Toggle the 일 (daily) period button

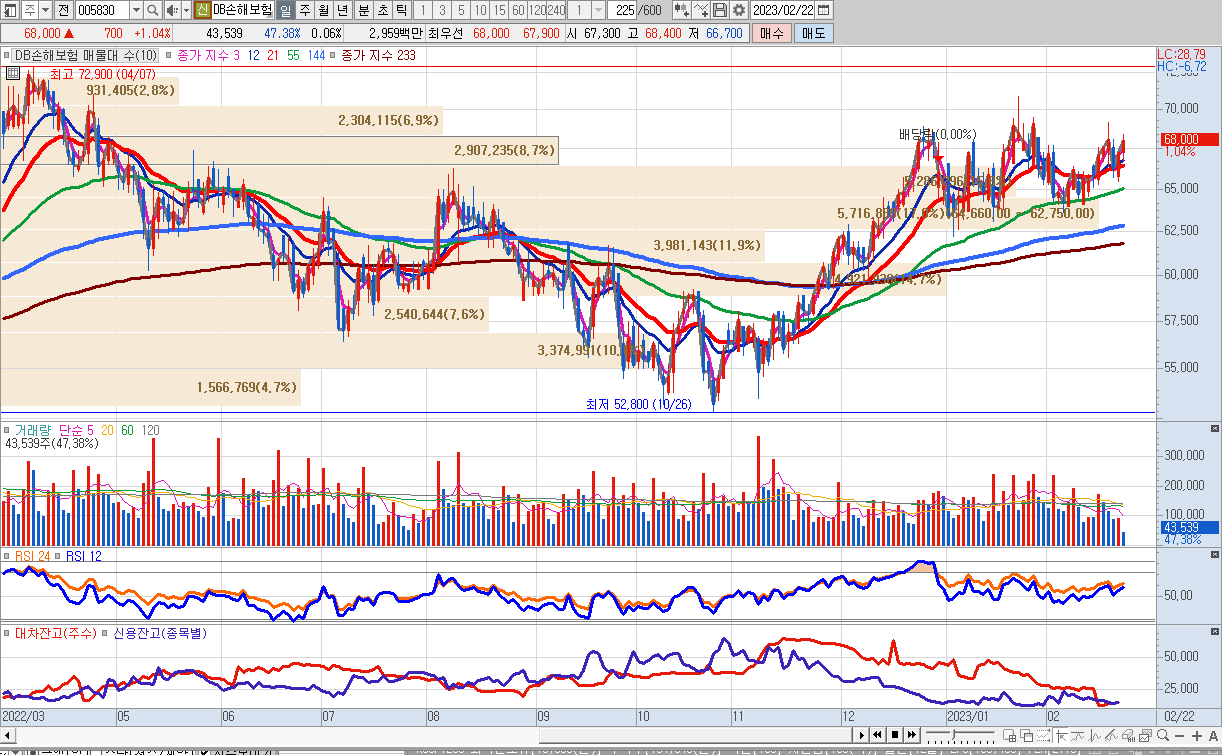(x=284, y=10)
